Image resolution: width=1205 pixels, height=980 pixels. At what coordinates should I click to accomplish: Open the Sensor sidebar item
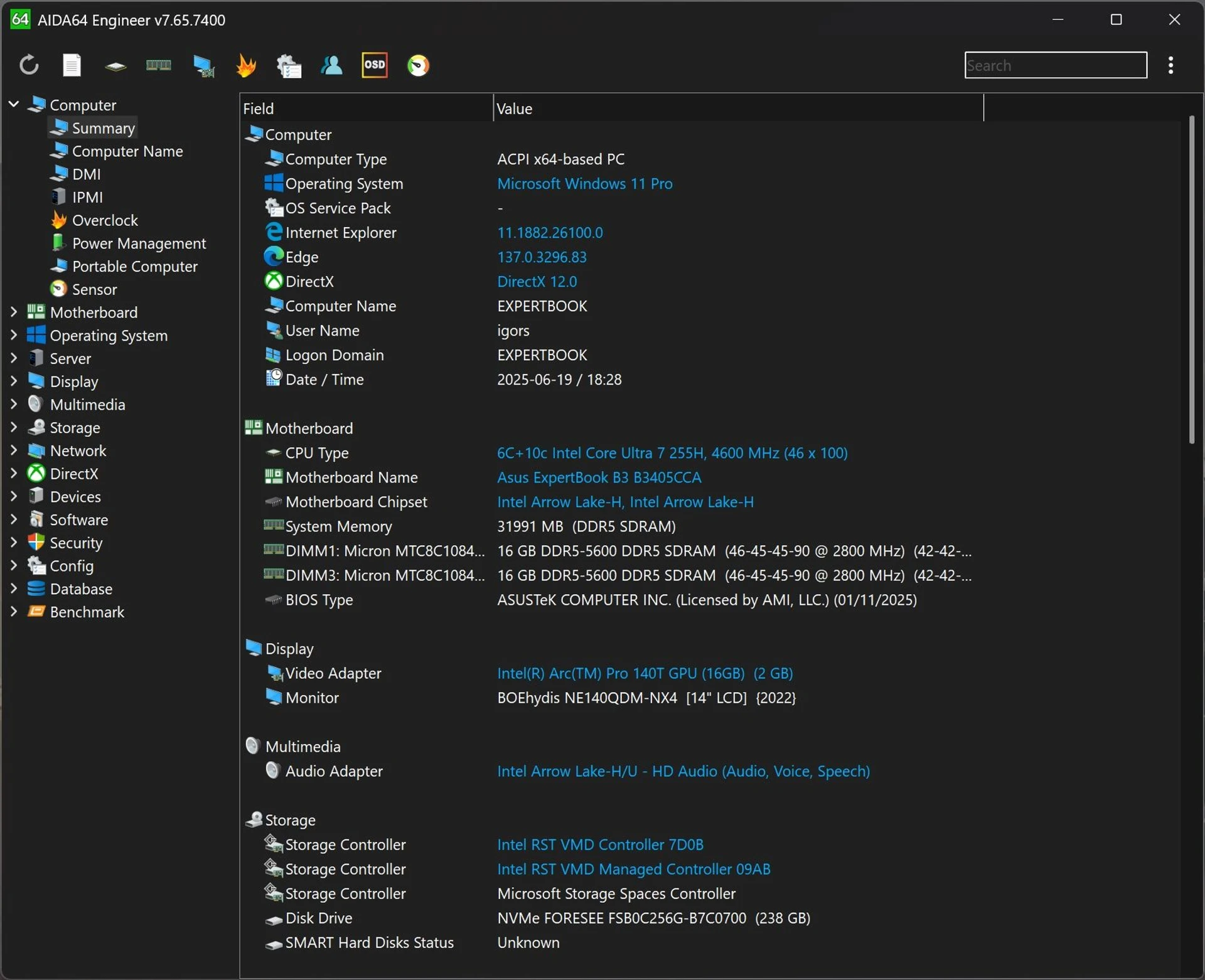coord(83,289)
